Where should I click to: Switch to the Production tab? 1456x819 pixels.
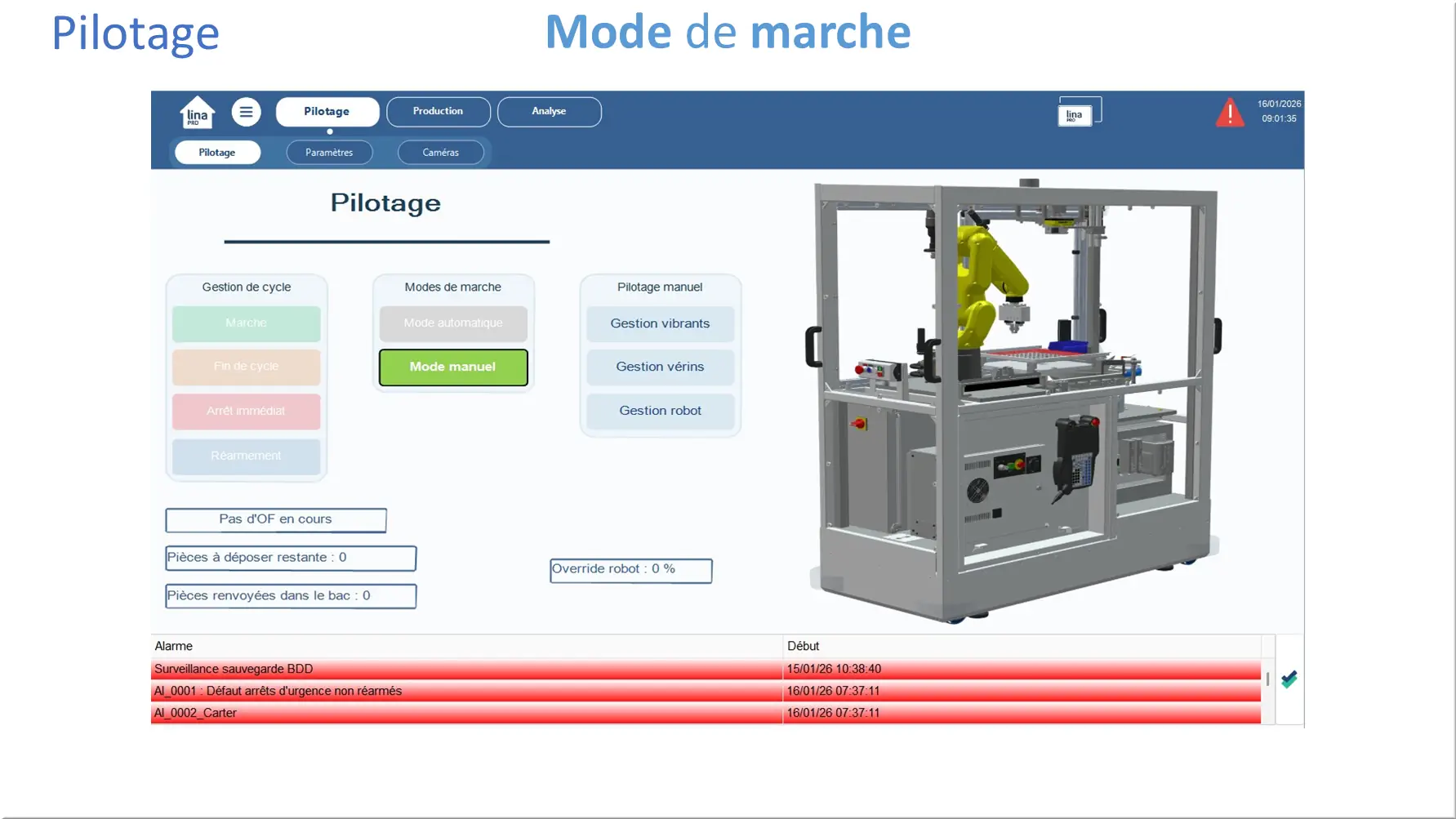[438, 112]
